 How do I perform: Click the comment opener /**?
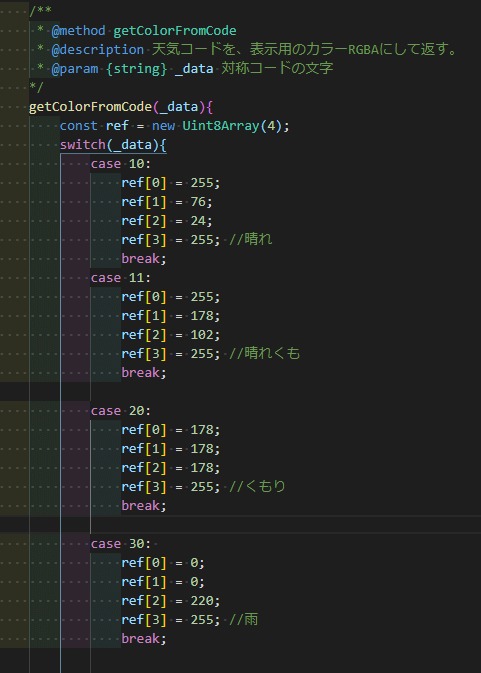(40, 12)
